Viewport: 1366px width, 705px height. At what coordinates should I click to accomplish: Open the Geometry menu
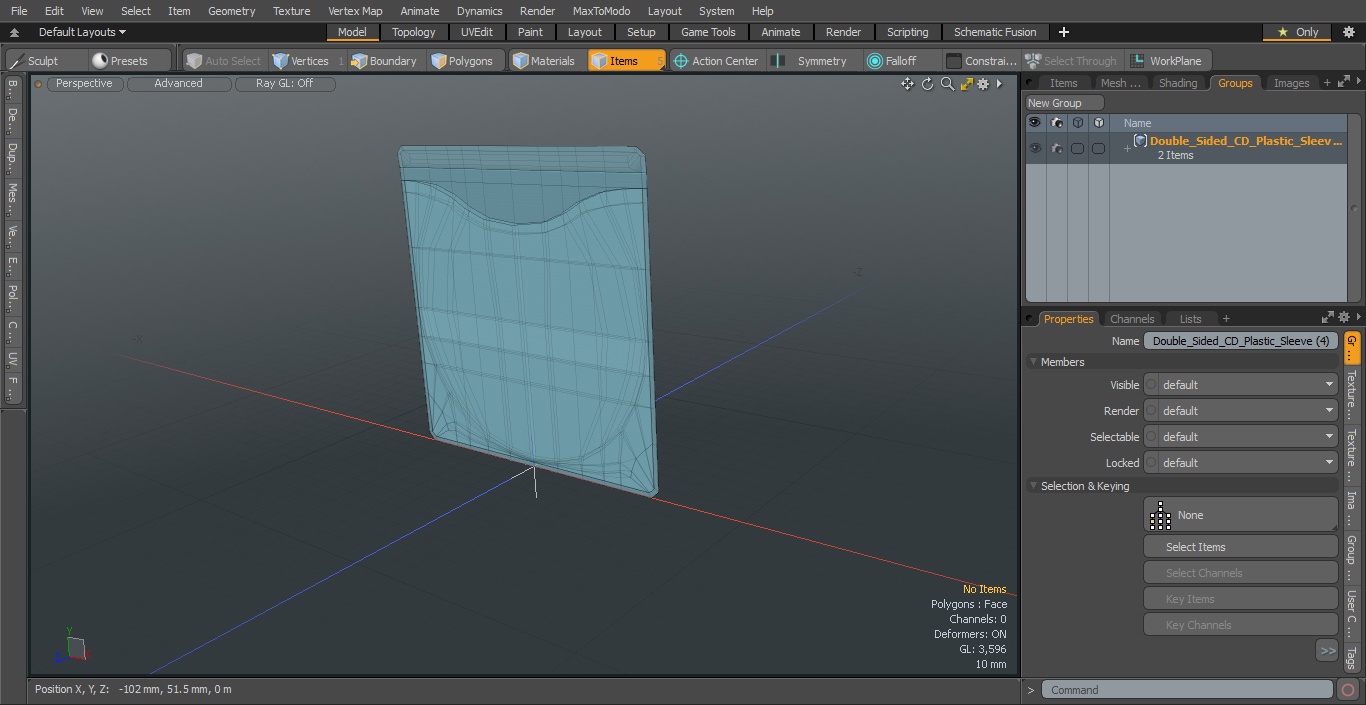(231, 11)
